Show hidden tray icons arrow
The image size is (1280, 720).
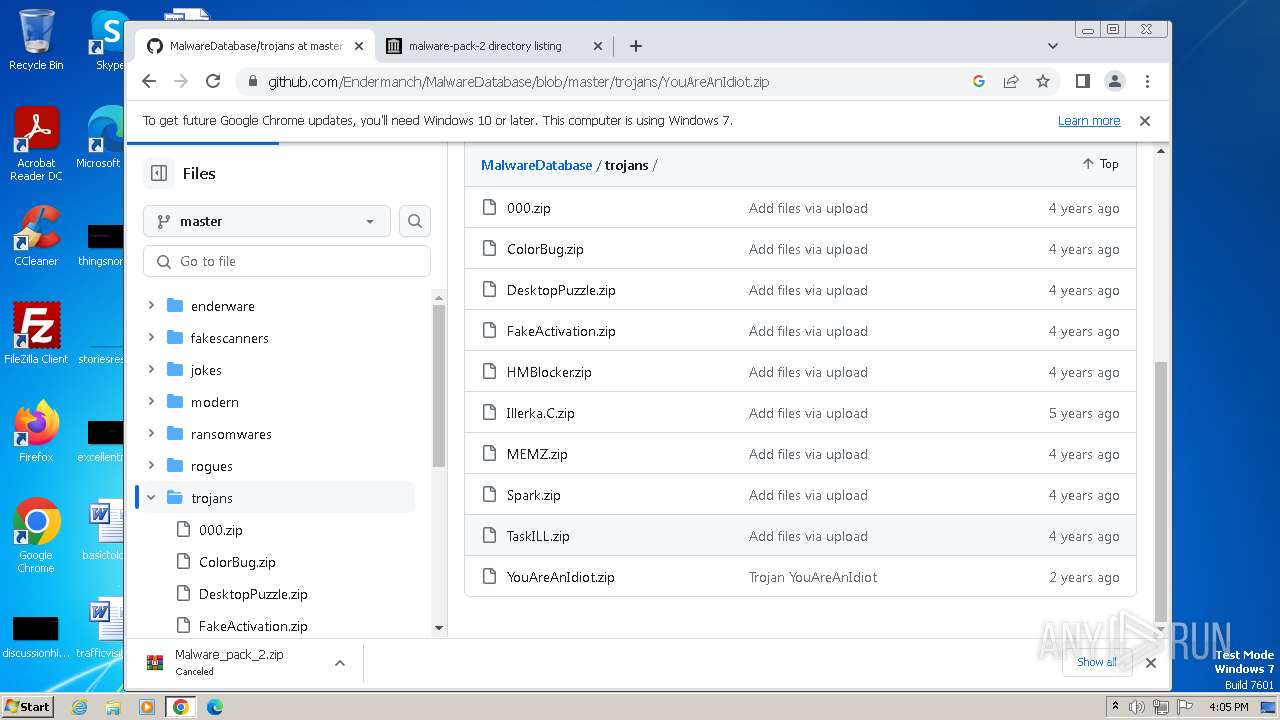pos(1116,707)
